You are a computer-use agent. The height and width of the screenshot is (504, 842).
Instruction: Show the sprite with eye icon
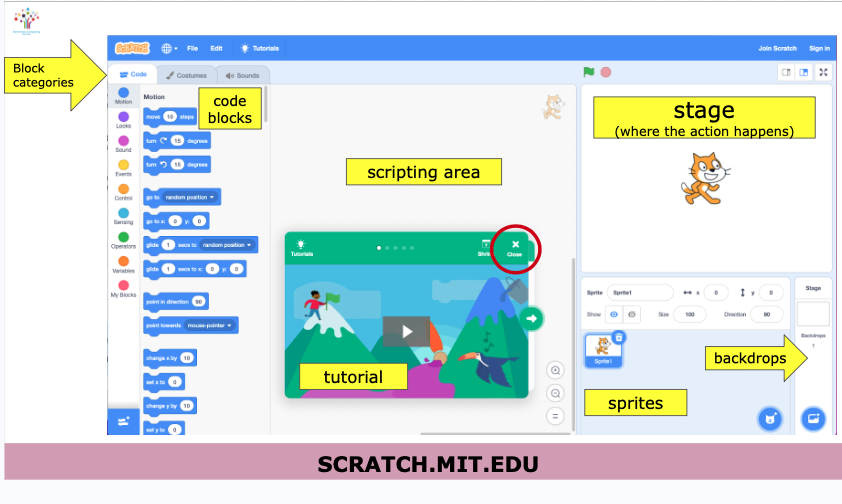614,315
